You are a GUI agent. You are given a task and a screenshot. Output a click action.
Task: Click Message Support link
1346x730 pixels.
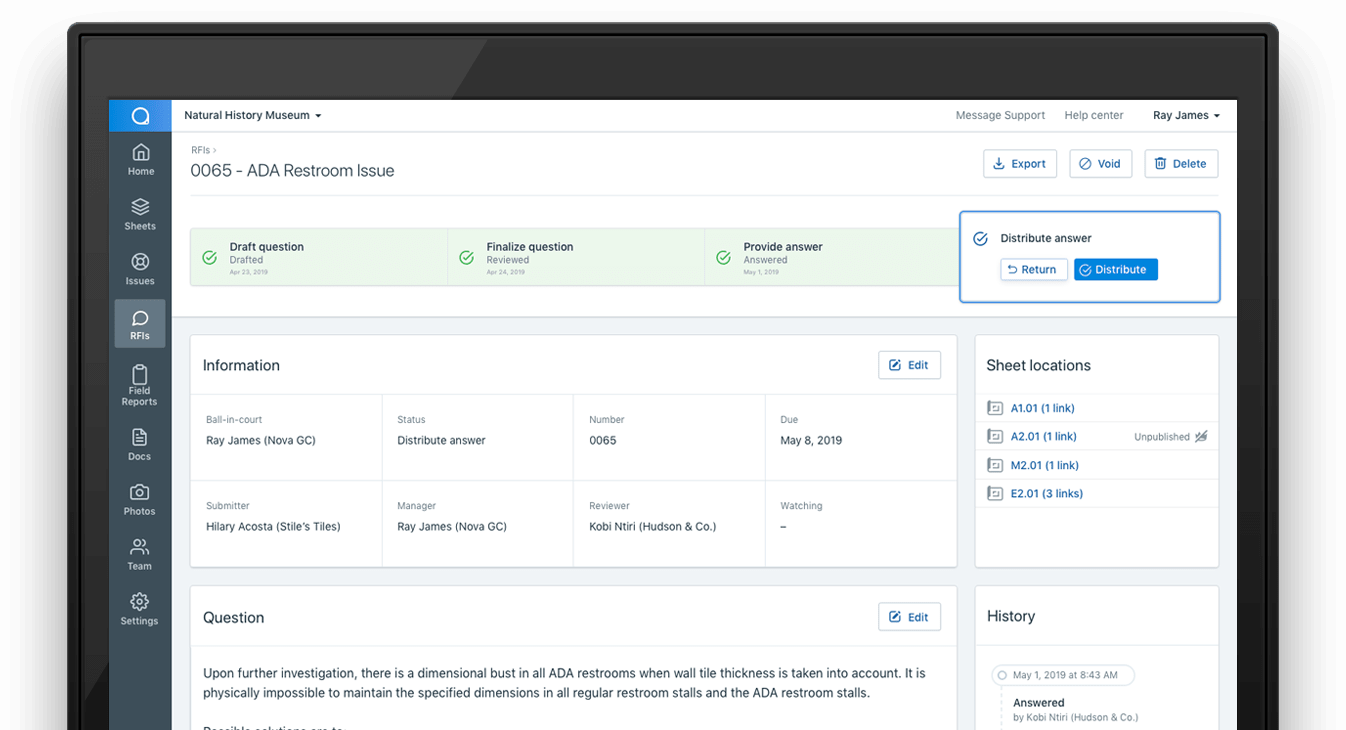1000,116
